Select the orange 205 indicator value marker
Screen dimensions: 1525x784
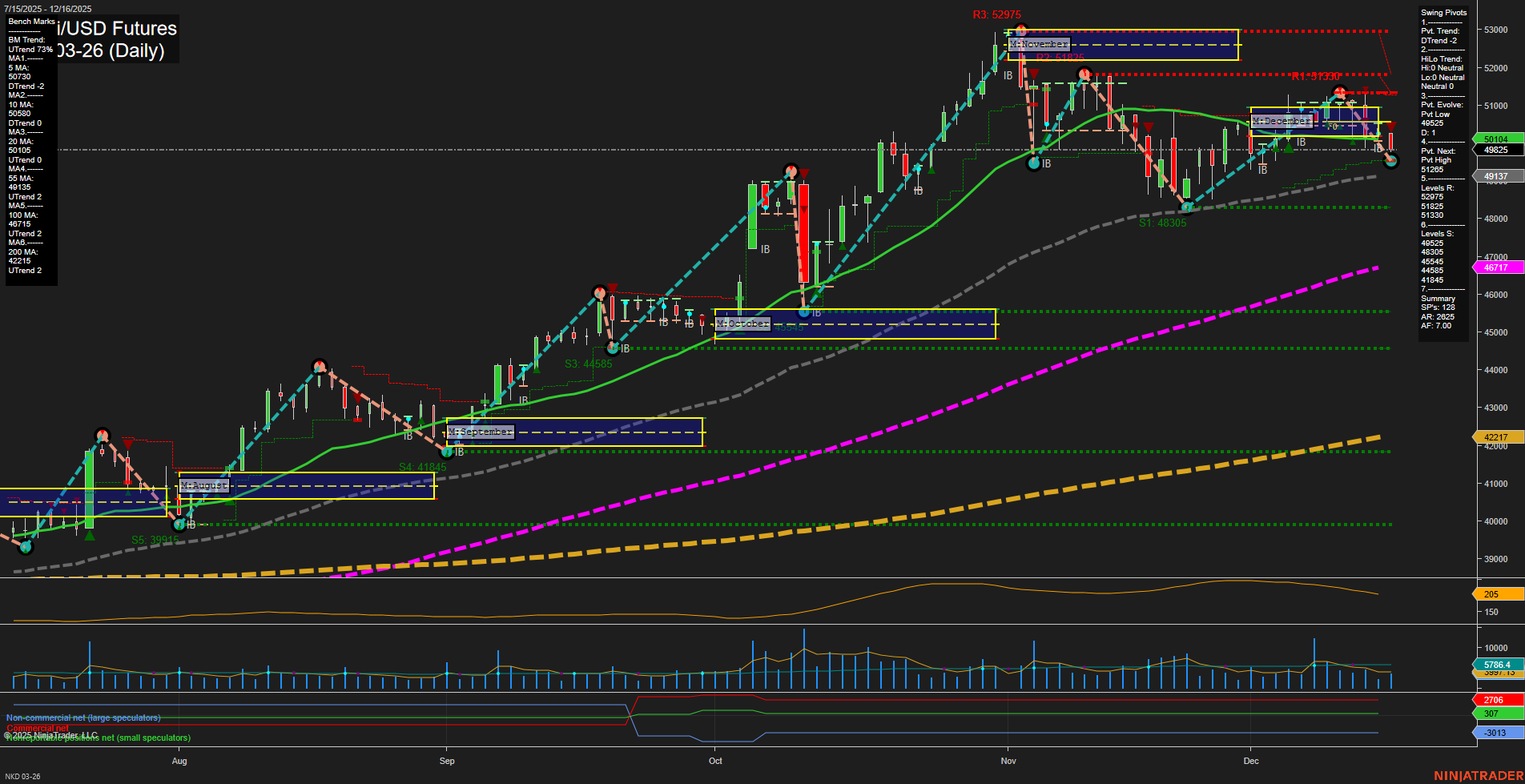[x=1493, y=594]
